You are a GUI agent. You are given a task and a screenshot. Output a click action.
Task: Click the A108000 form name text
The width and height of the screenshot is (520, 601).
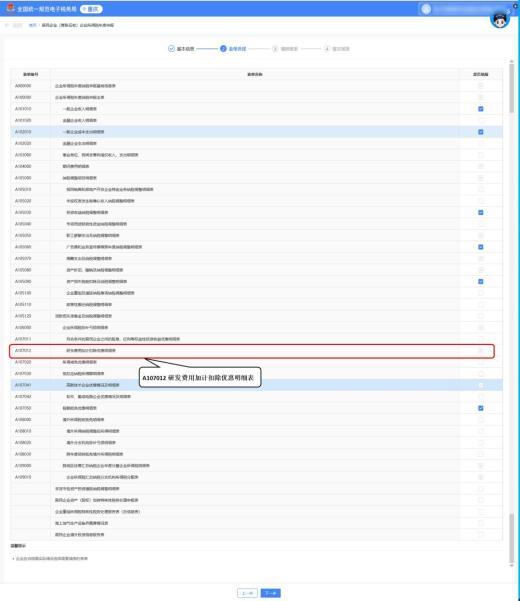tap(83, 419)
